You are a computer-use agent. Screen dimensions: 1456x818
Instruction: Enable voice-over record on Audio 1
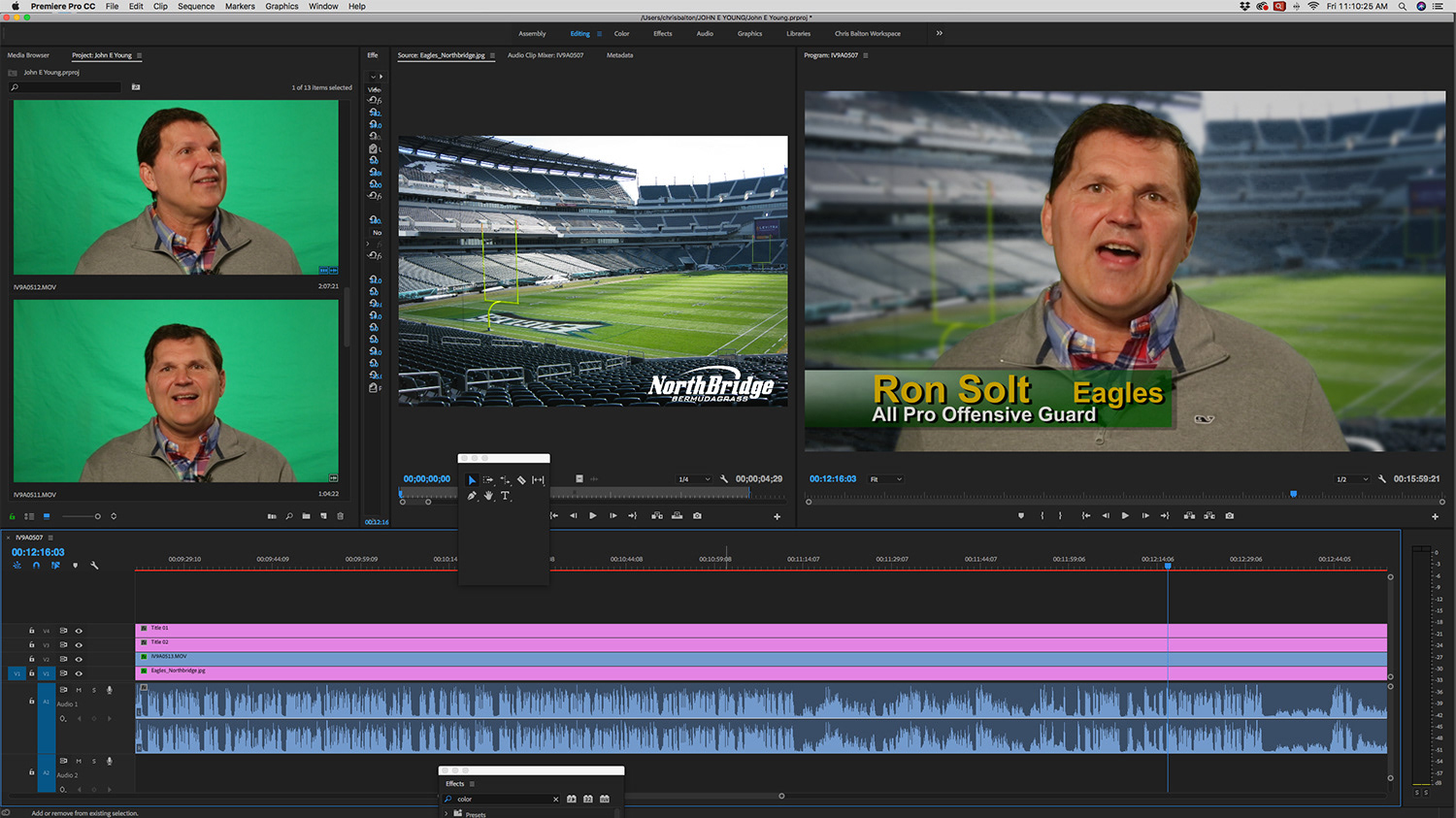click(110, 690)
